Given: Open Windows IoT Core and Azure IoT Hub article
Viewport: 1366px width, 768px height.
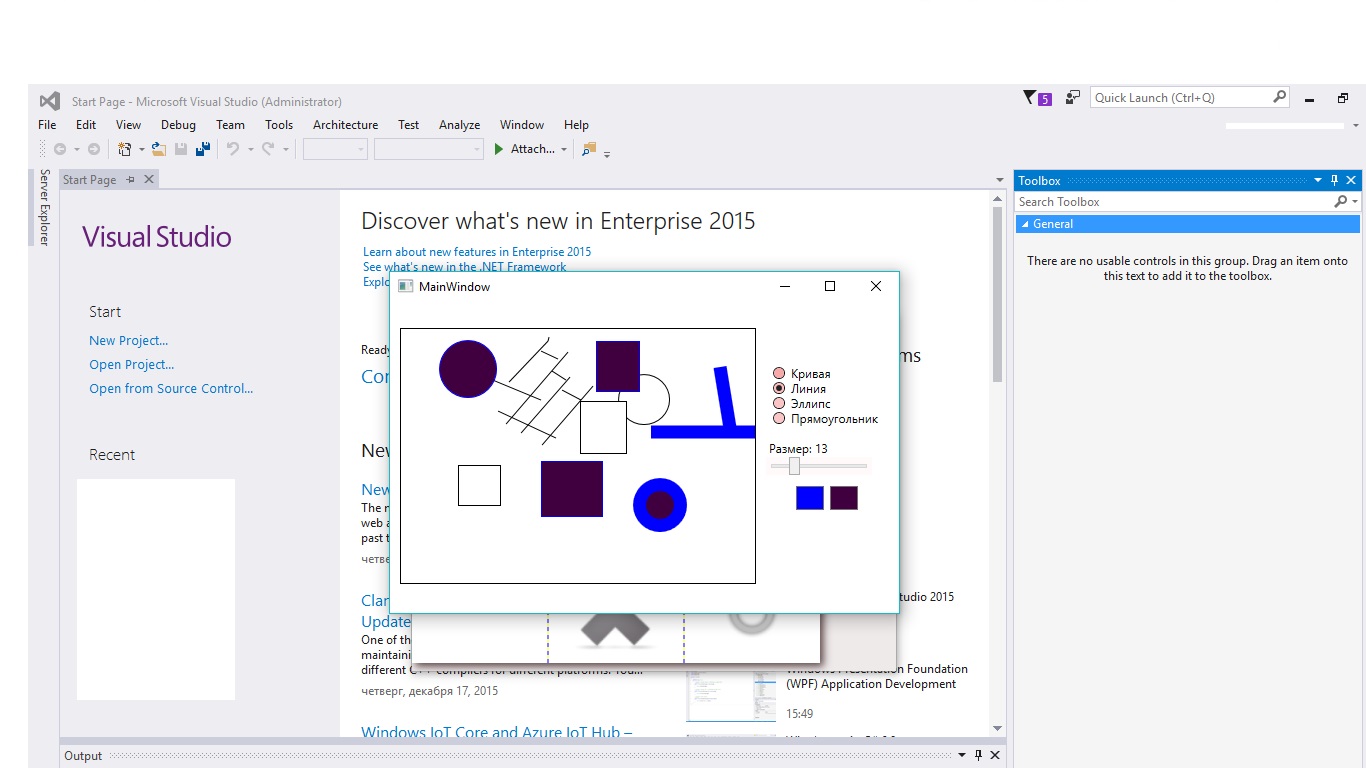Looking at the screenshot, I should tap(497, 732).
